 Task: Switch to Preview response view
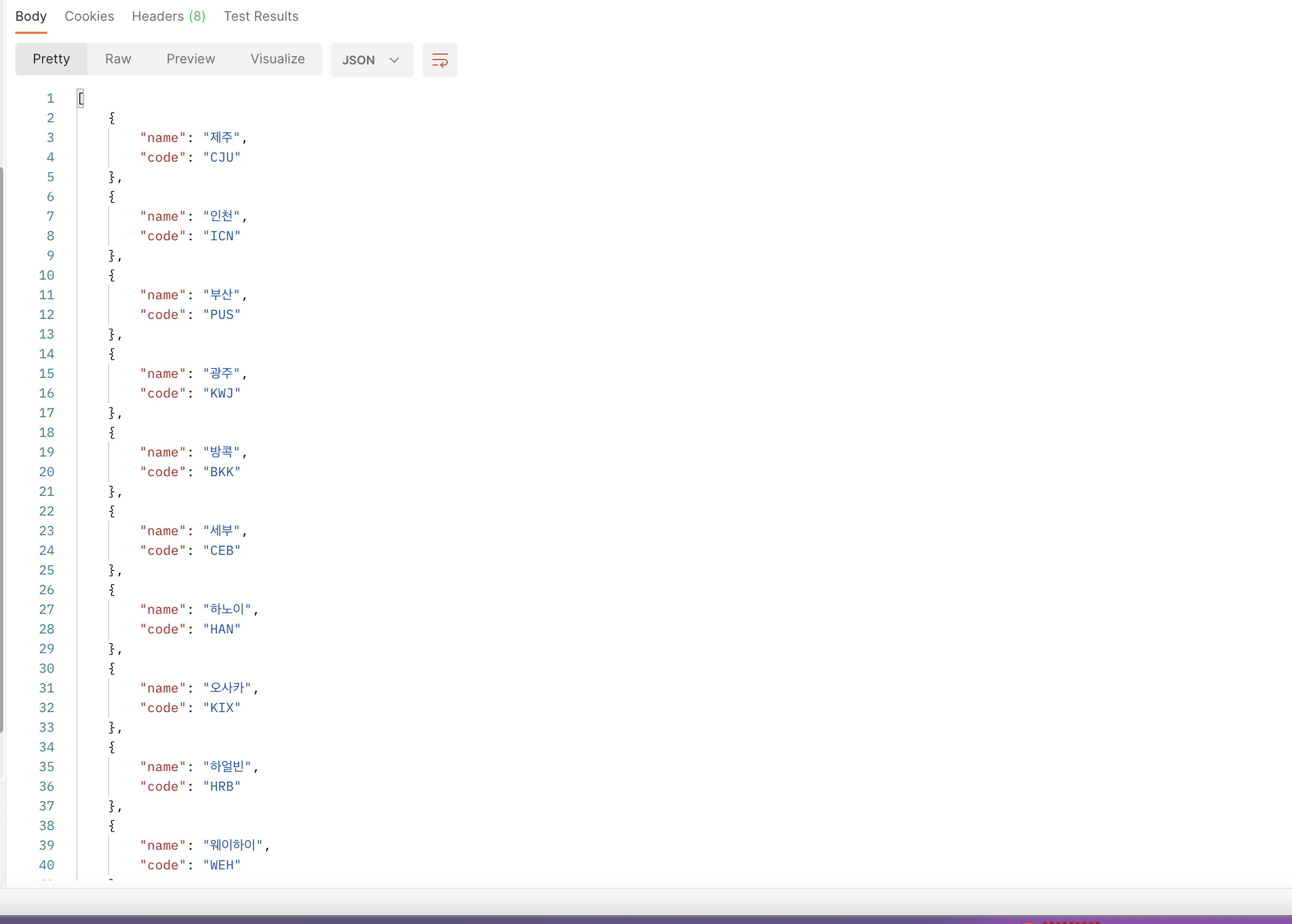pyautogui.click(x=191, y=58)
